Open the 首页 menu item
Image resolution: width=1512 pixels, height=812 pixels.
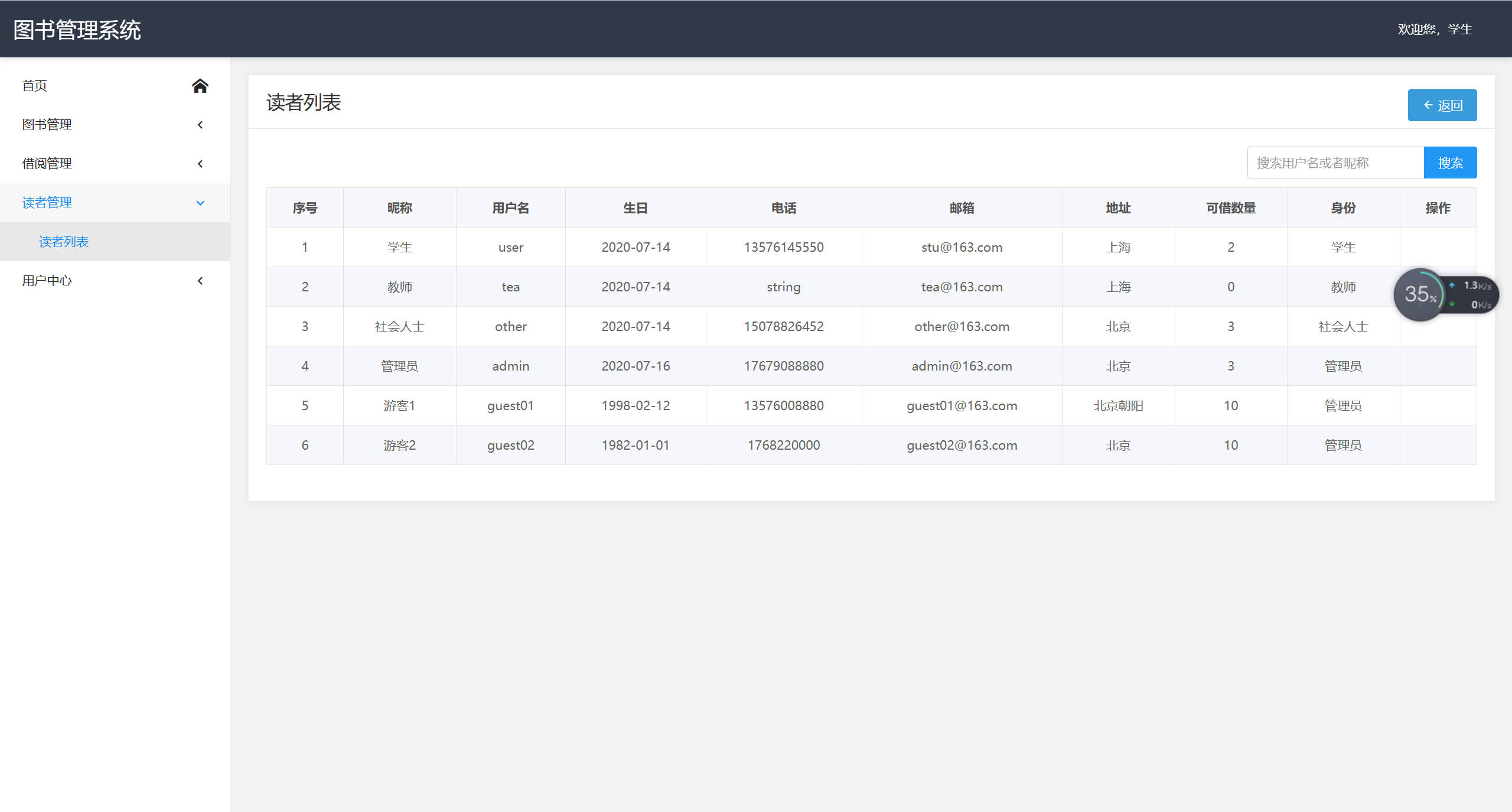point(34,86)
